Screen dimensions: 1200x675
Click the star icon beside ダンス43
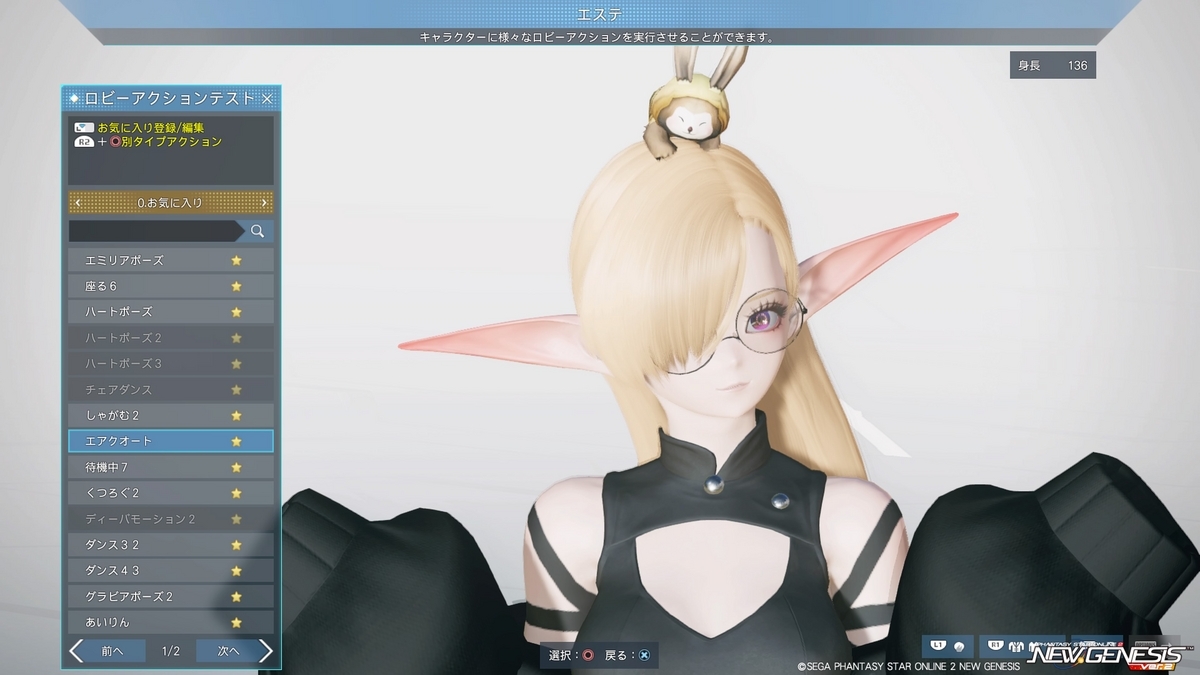point(237,571)
